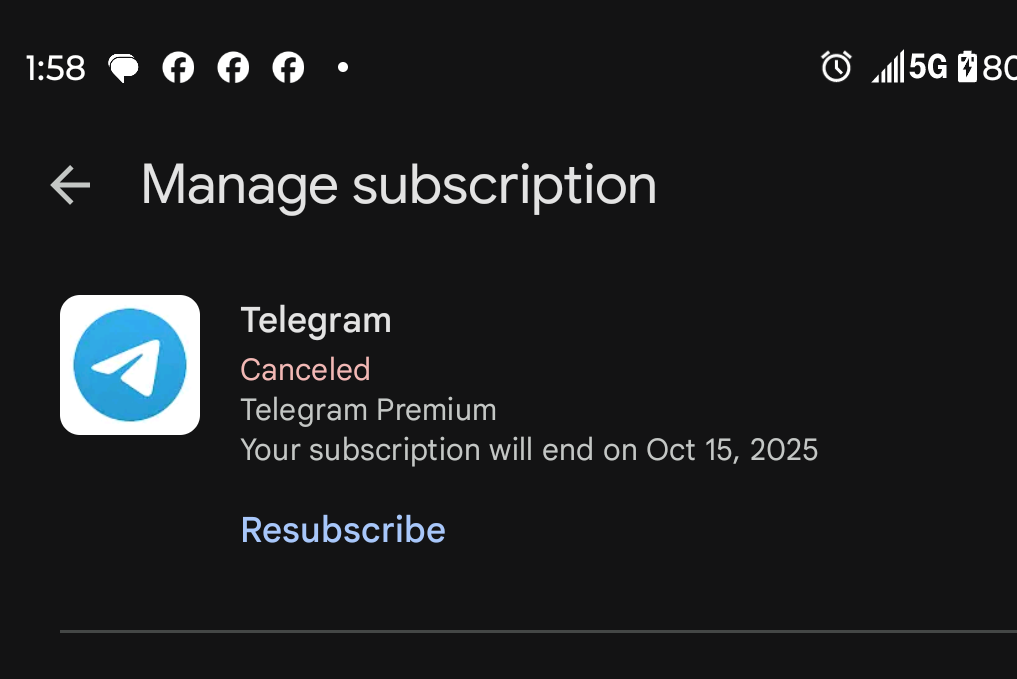
Task: Tap the middle Facebook notification icon
Action: click(233, 68)
